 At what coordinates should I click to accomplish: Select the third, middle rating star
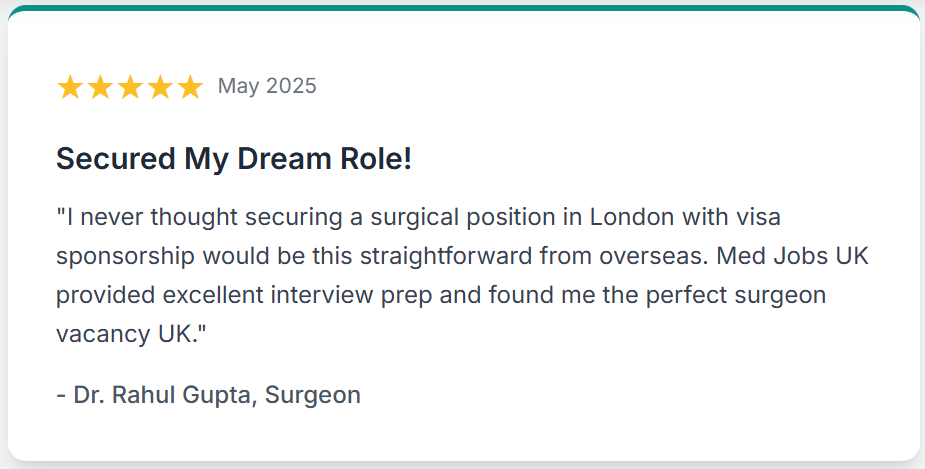click(130, 87)
